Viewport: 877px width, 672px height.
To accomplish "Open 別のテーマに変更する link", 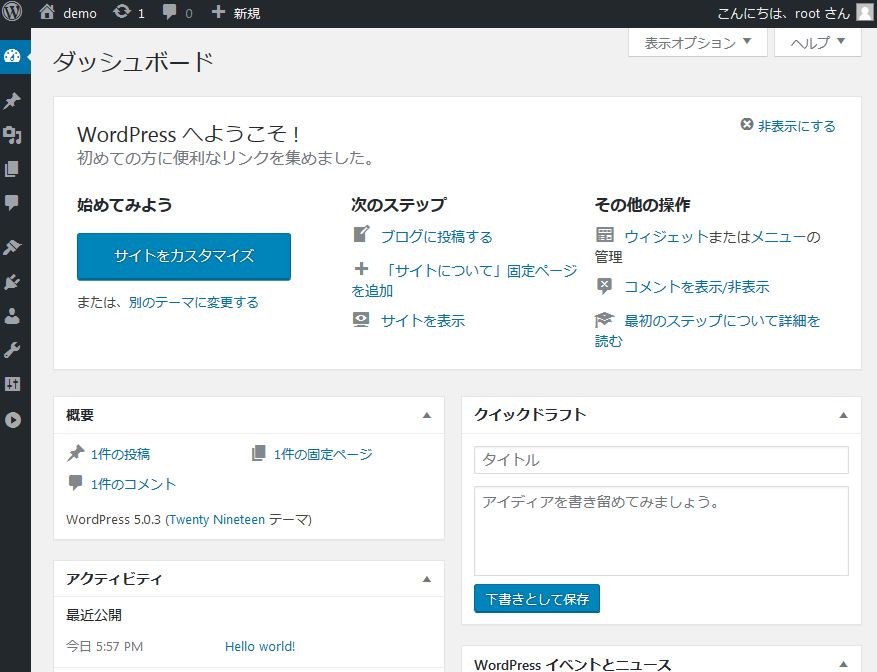I will 194,303.
